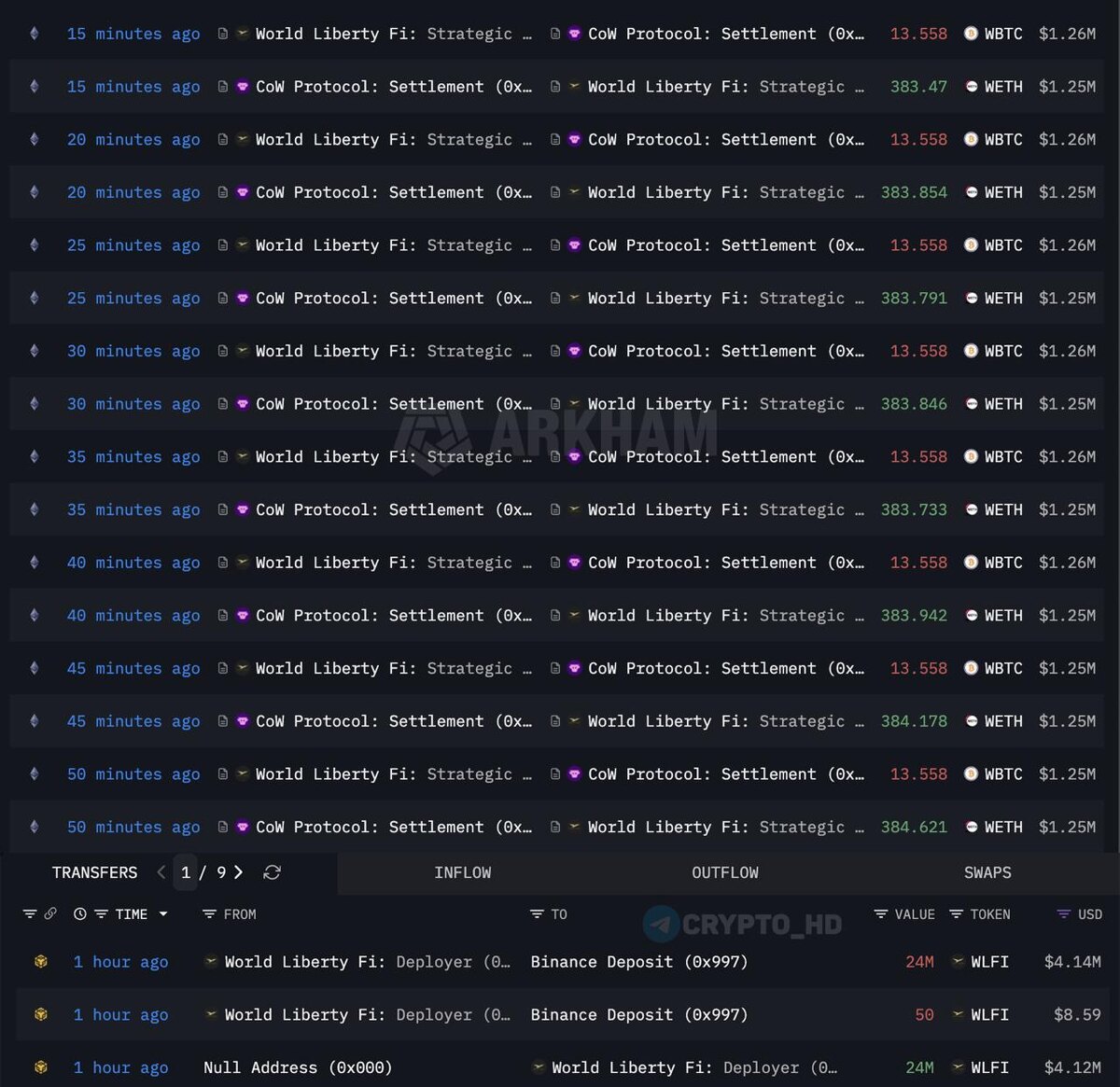The image size is (1120, 1087).
Task: Go to next transfers page
Action: [x=239, y=872]
